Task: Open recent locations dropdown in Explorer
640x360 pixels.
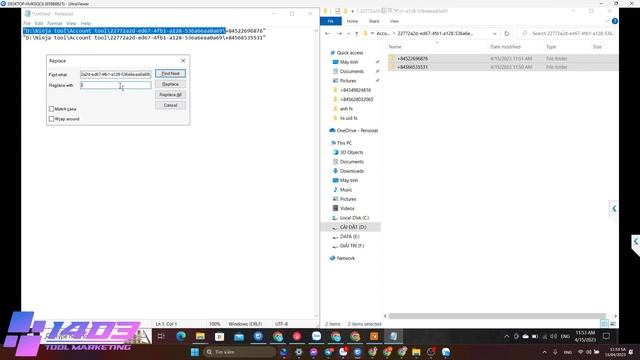Action: [x=349, y=33]
